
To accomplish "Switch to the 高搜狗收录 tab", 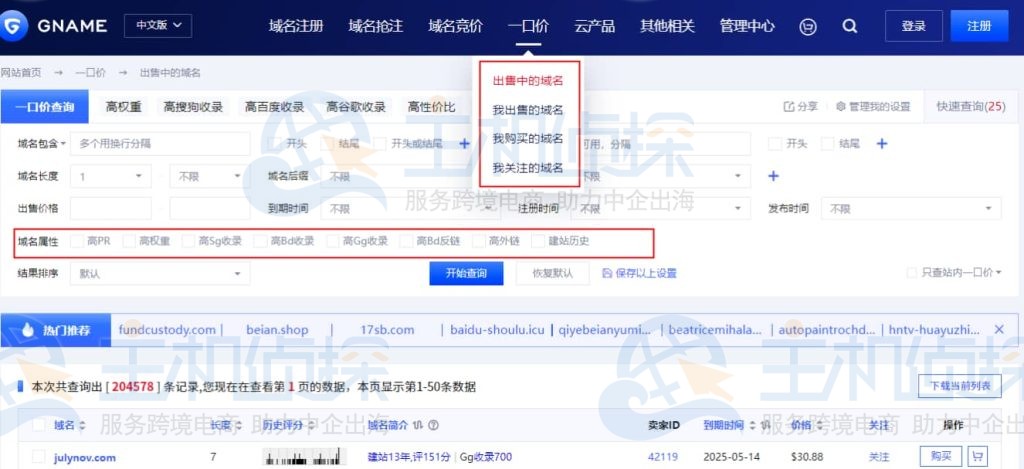I will (x=193, y=107).
